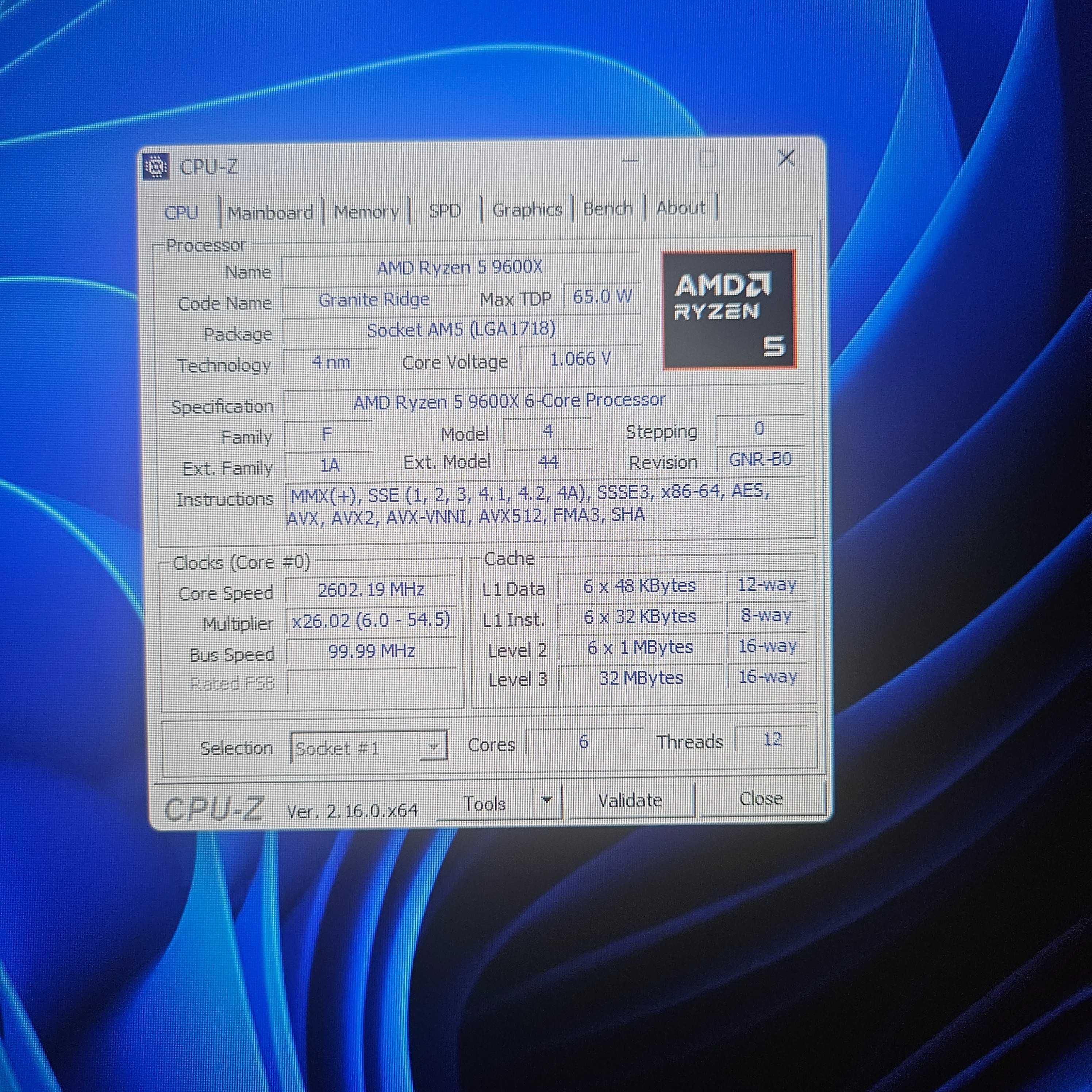The height and width of the screenshot is (1092, 1092).
Task: Click the CPU-Z app icon in title bar
Action: 156,166
